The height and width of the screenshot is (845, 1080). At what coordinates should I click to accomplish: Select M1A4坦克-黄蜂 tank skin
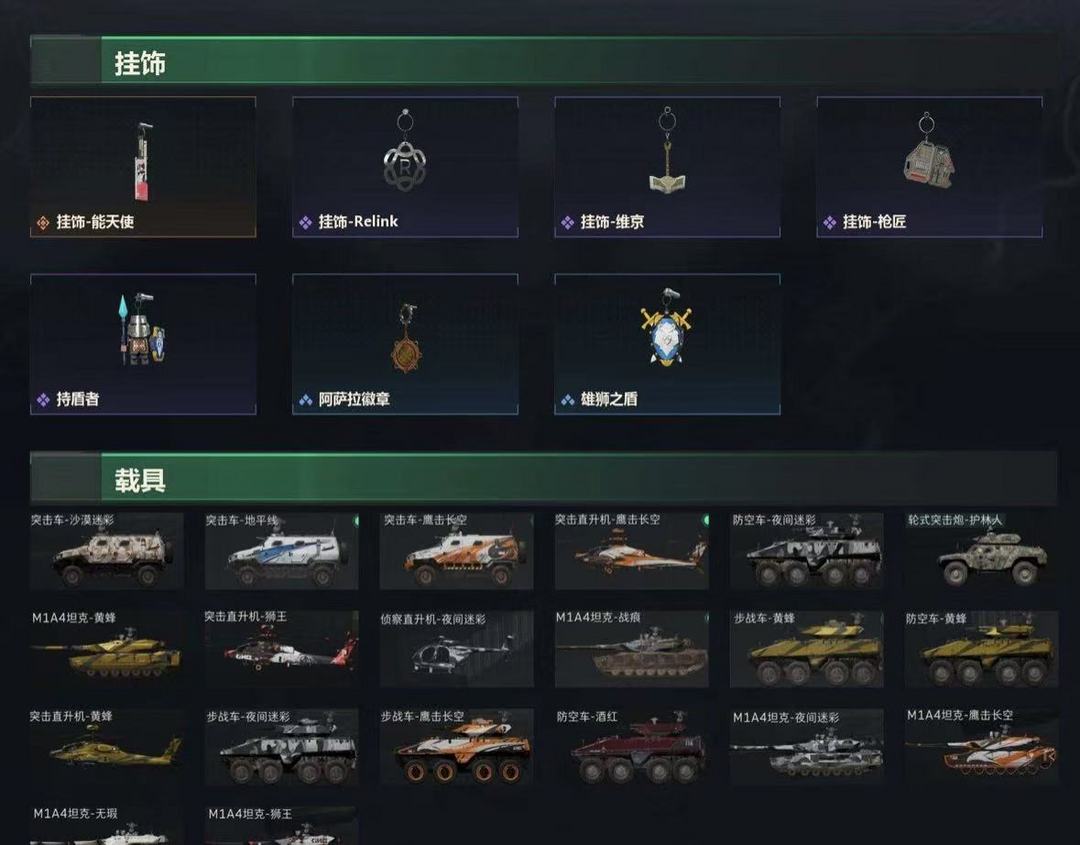click(x=107, y=649)
